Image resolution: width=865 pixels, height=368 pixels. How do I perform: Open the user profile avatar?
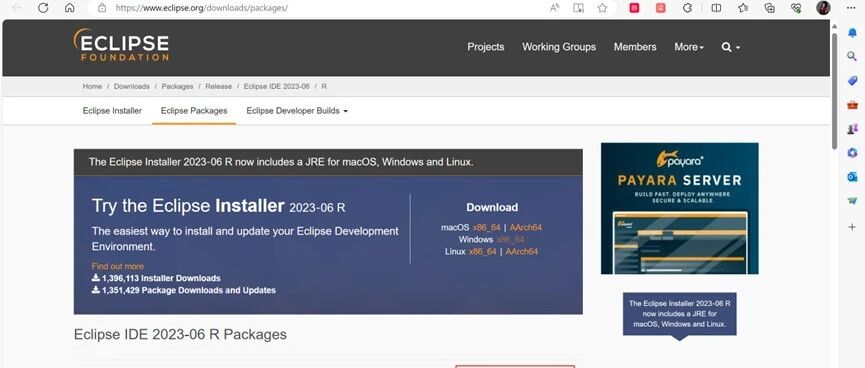pyautogui.click(x=823, y=8)
